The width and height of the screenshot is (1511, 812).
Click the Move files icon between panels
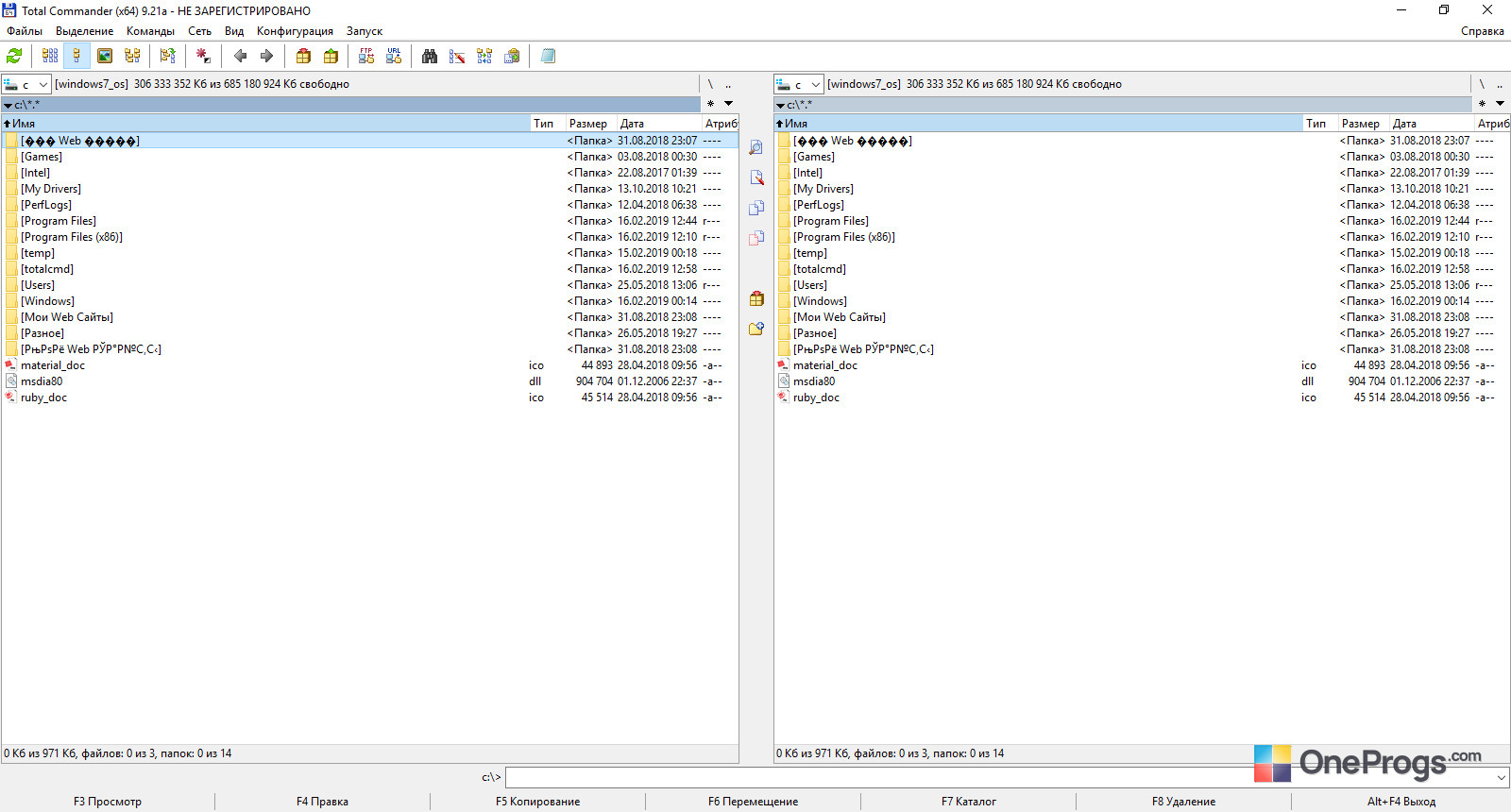(756, 238)
